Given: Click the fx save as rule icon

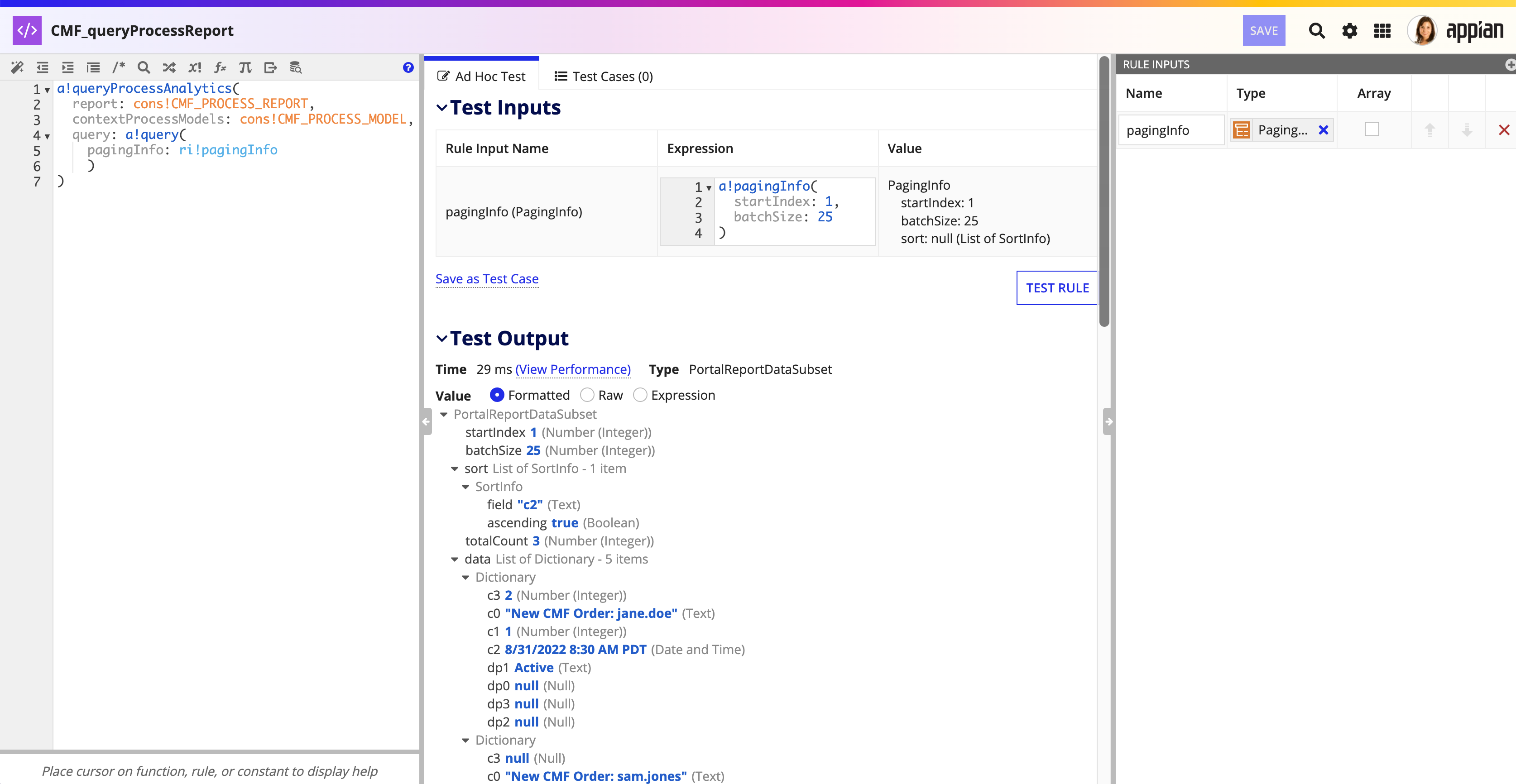Looking at the screenshot, I should click(x=220, y=67).
